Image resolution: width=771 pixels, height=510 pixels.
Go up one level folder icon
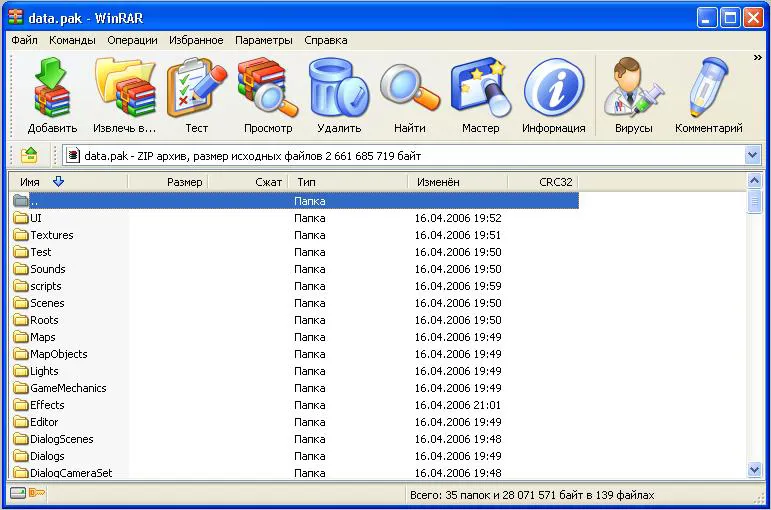tap(29, 155)
